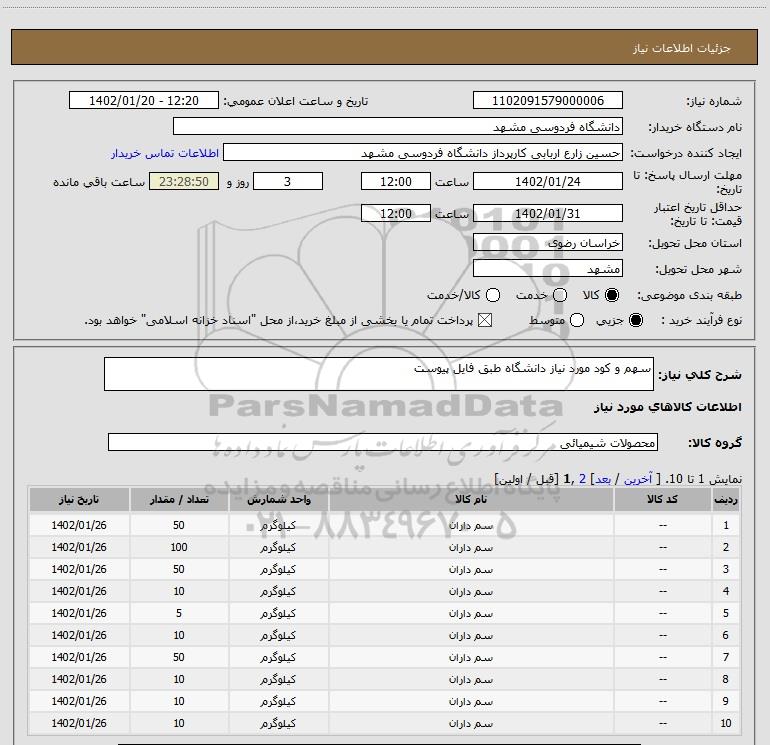Viewport: 770px width, 745px height.
Task: Click quantity 100 in row 2
Action: click(179, 547)
